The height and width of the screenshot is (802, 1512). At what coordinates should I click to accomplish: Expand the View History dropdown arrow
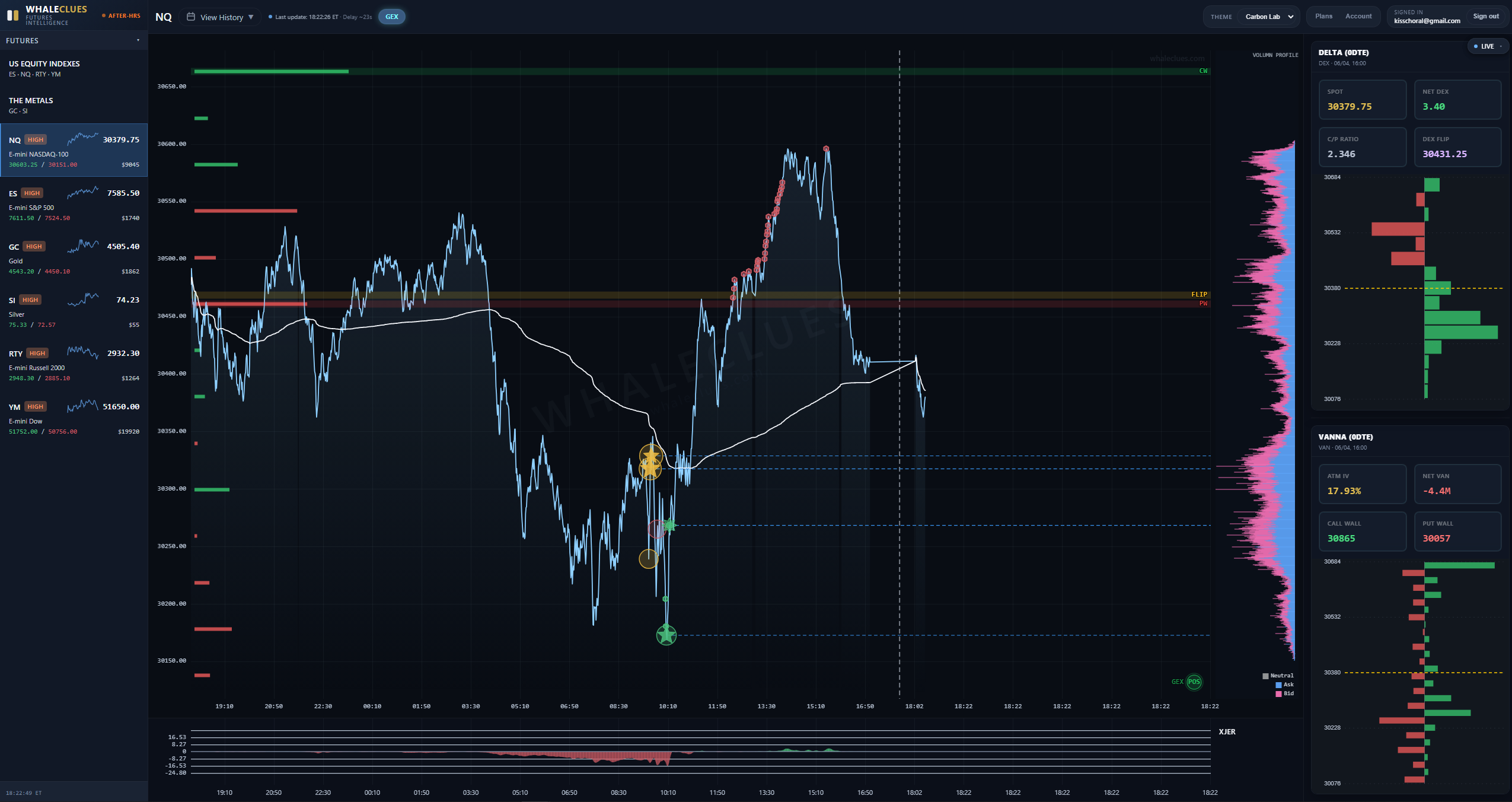(x=251, y=17)
